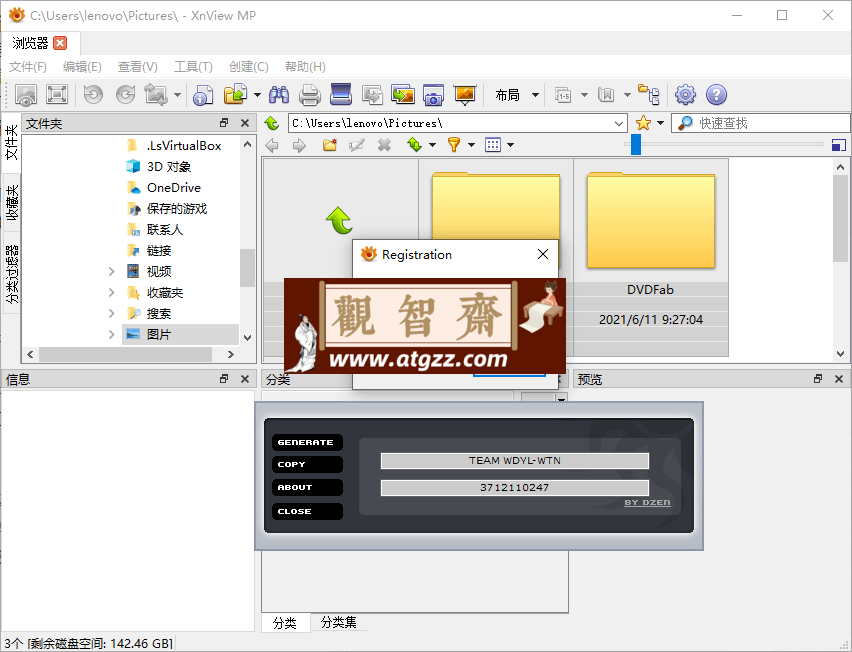Click the scanner acquire icon
The height and width of the screenshot is (652, 852).
point(341,95)
